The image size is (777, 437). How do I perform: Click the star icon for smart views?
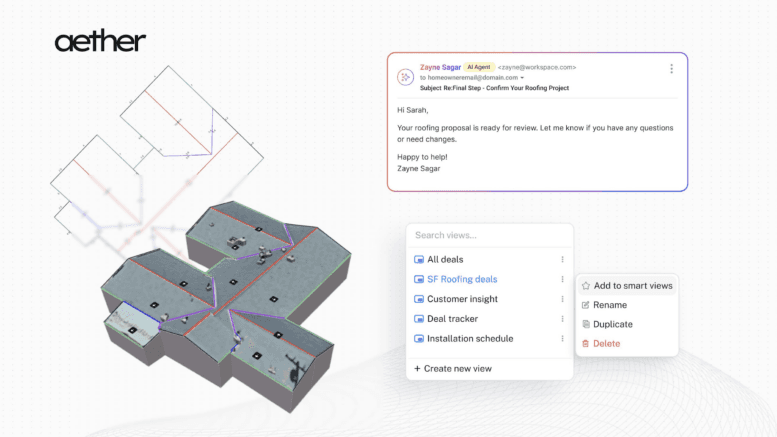click(586, 286)
